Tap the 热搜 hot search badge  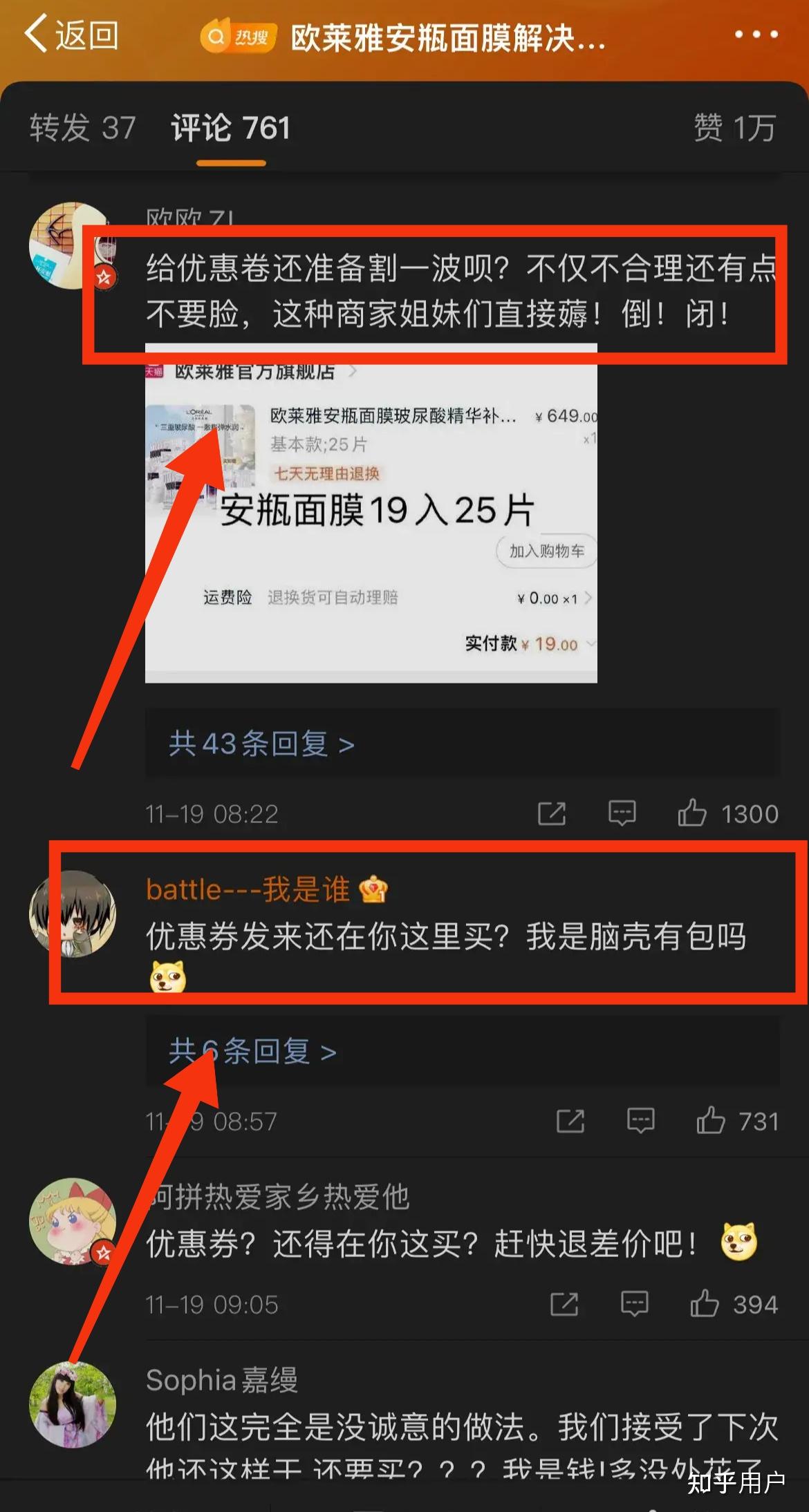click(239, 37)
